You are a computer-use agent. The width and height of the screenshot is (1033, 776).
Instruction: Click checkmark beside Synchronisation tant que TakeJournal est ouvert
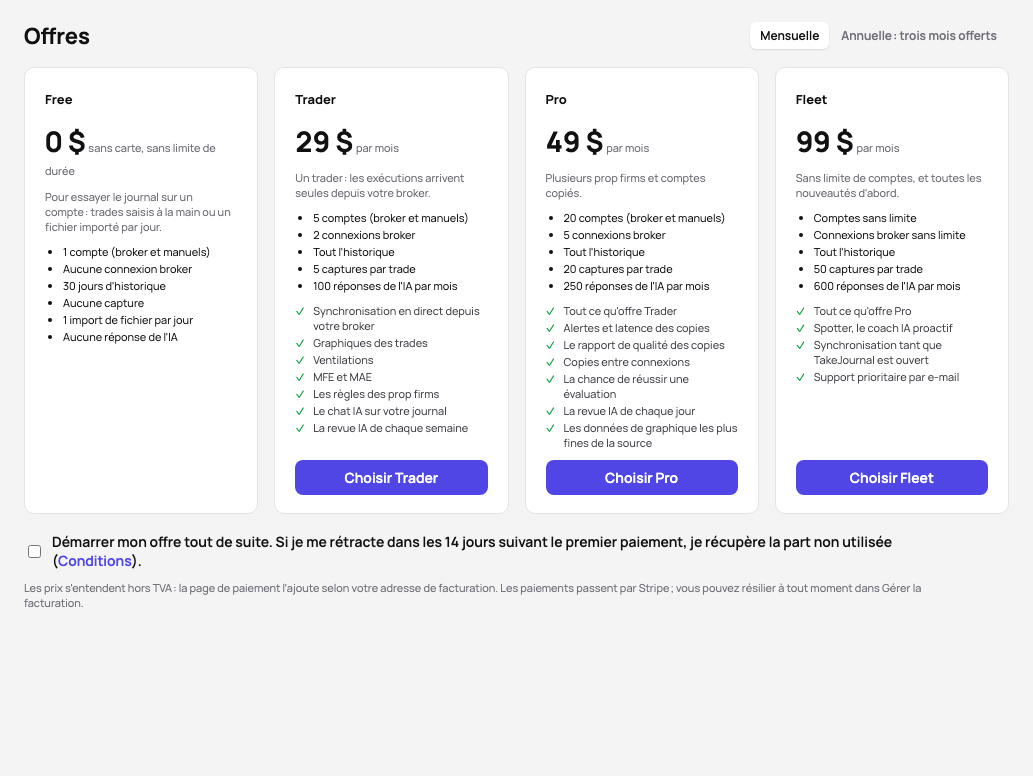(800, 346)
